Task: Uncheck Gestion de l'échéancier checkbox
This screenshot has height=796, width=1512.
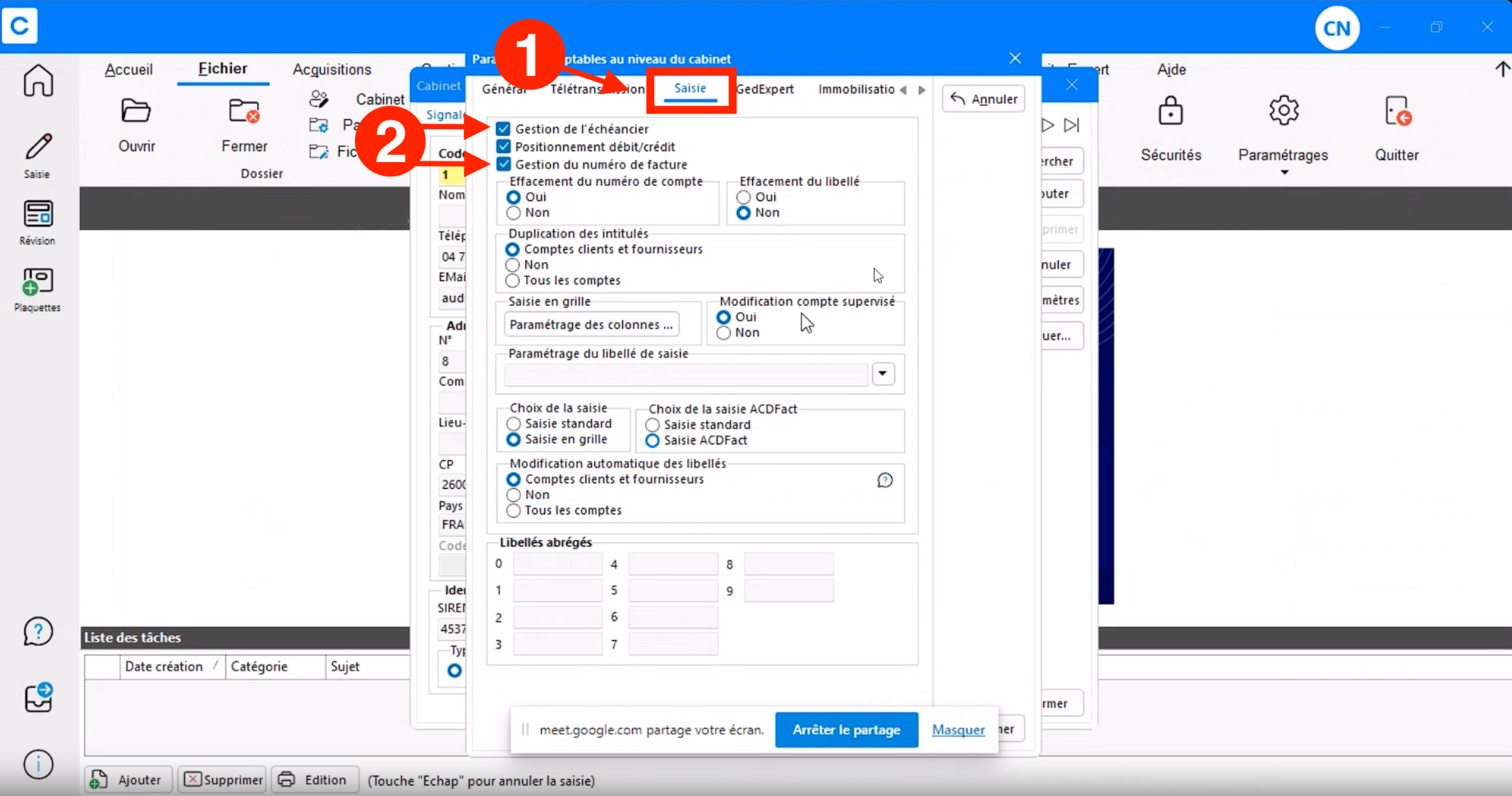Action: tap(503, 129)
